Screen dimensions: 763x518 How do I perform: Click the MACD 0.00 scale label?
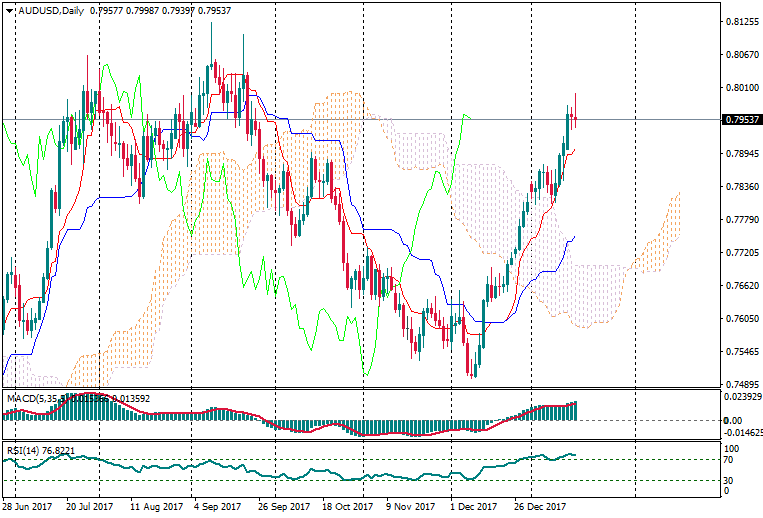pos(732,420)
